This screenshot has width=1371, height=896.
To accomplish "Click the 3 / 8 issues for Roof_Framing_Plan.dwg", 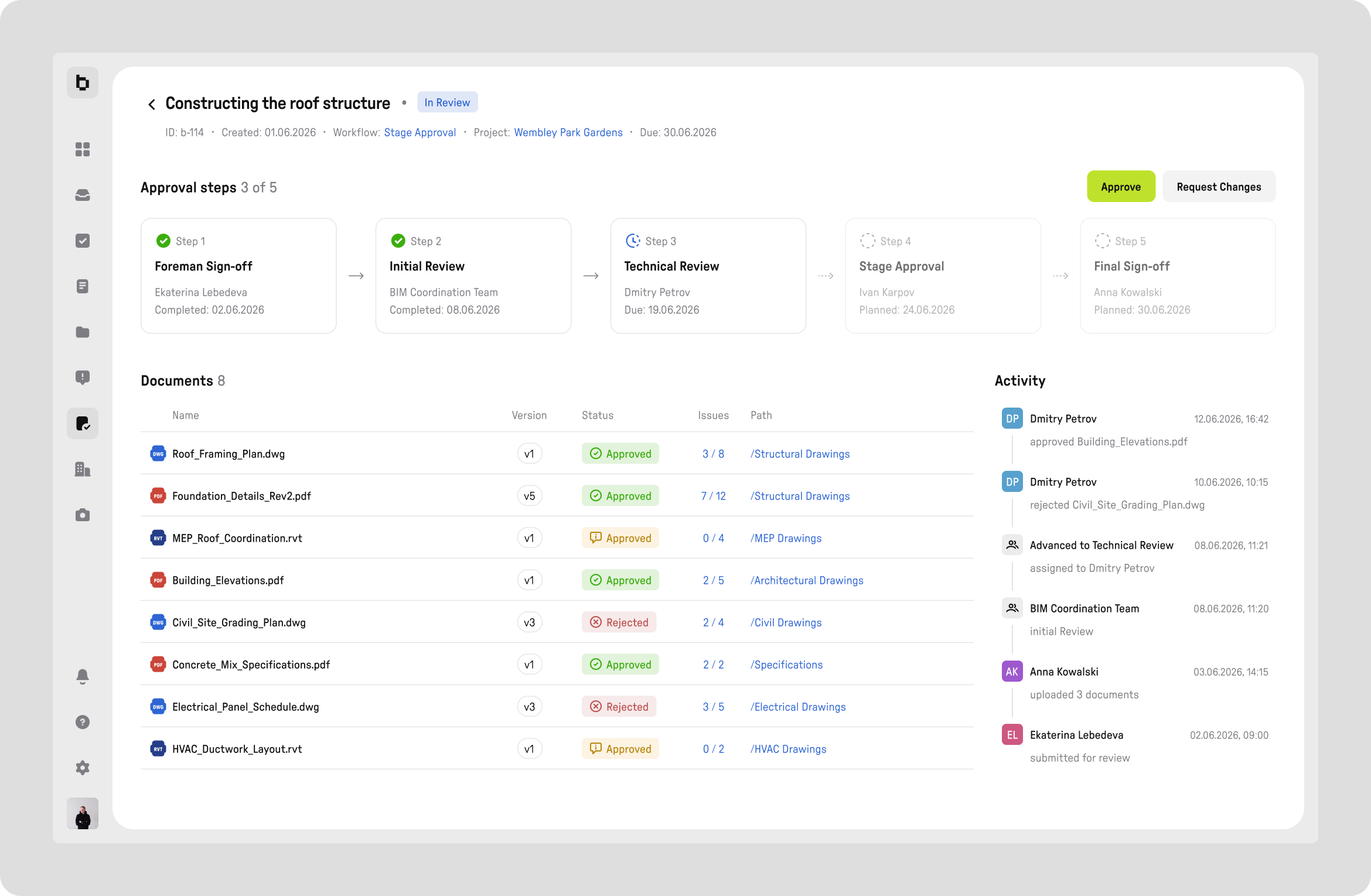I will (713, 454).
